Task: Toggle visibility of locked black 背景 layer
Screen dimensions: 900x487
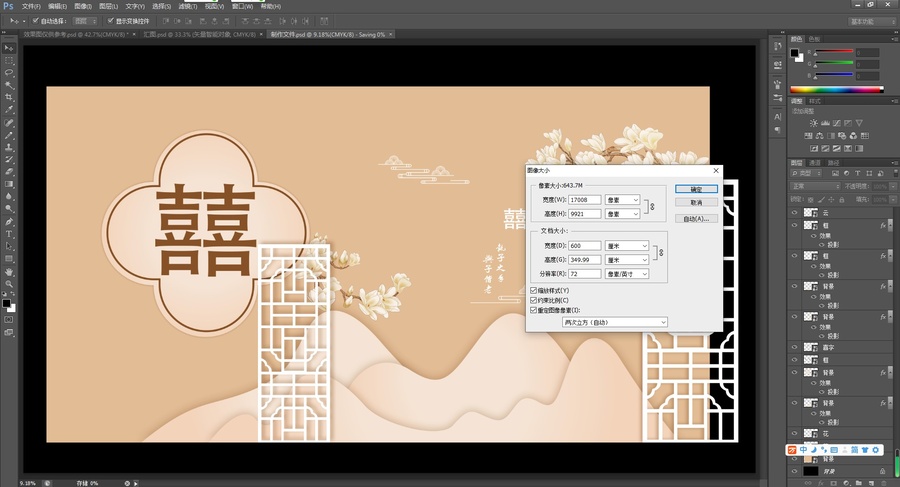Action: (x=794, y=471)
